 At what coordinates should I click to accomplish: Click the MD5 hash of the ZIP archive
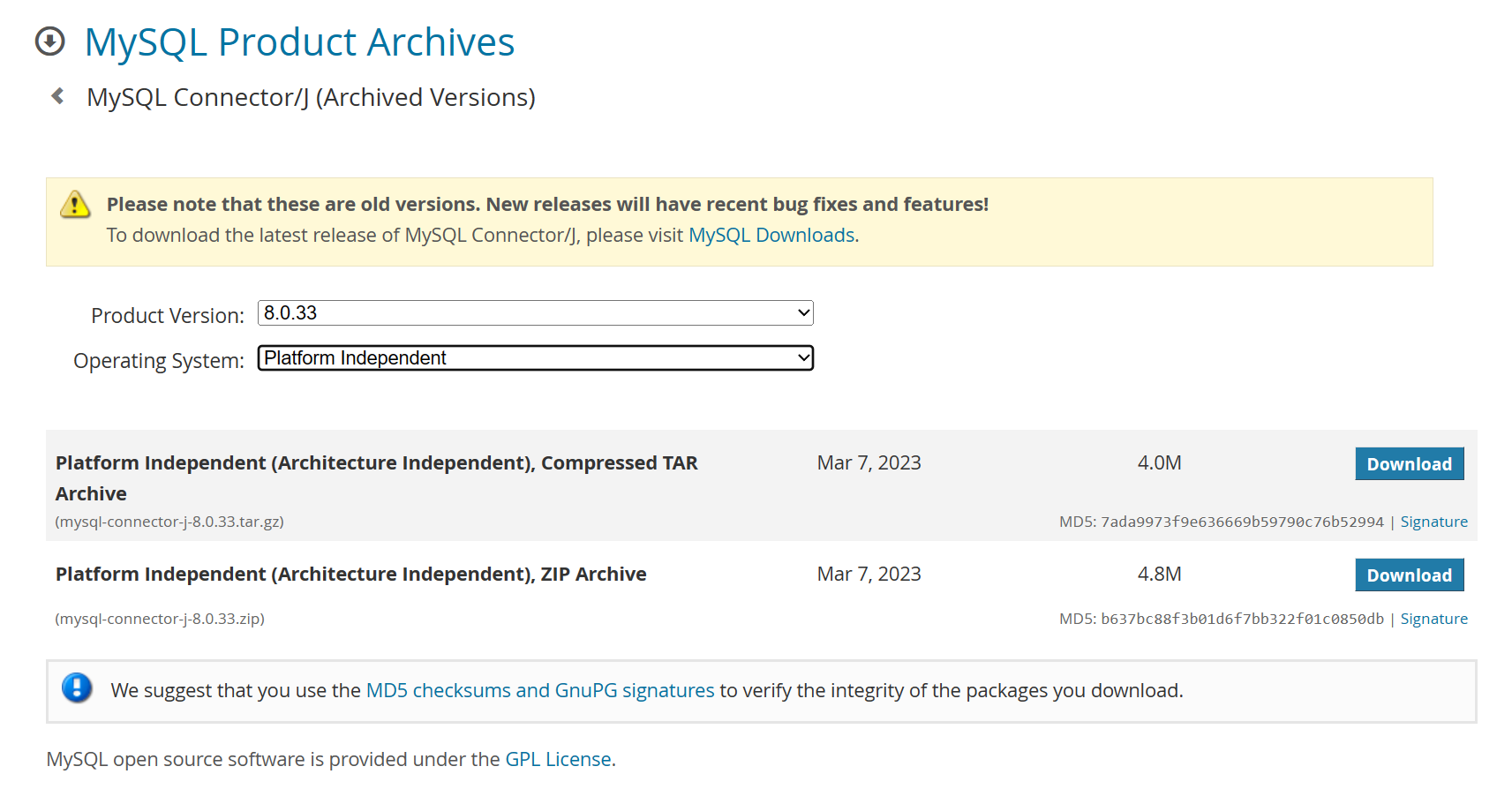[1242, 619]
